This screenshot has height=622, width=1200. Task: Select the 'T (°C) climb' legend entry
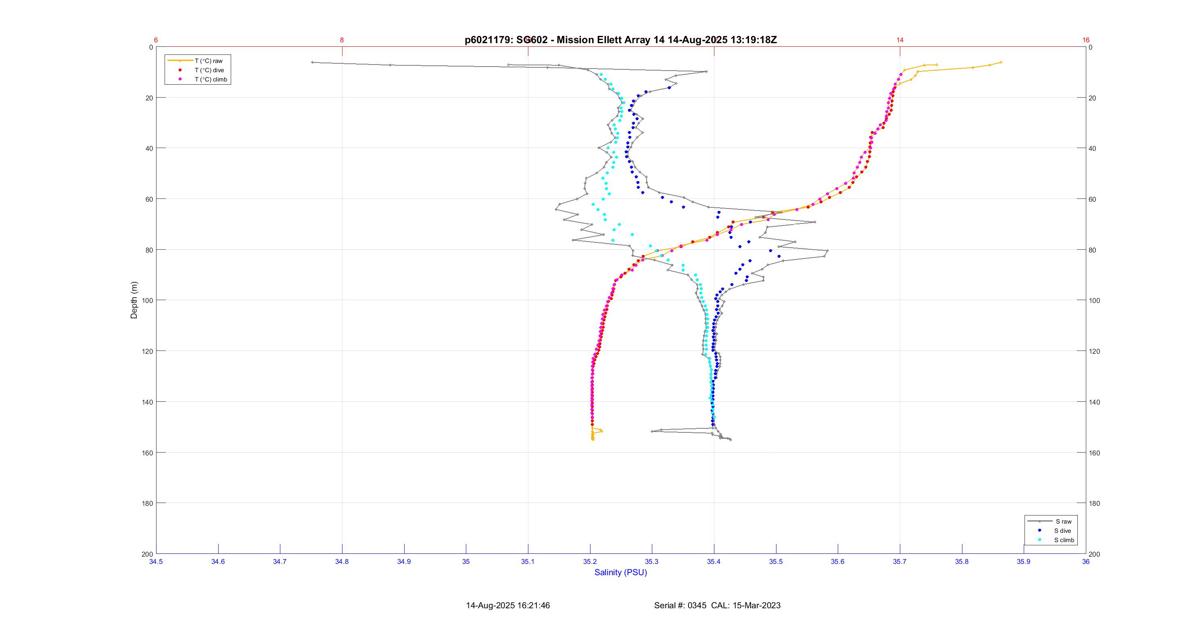[x=211, y=79]
